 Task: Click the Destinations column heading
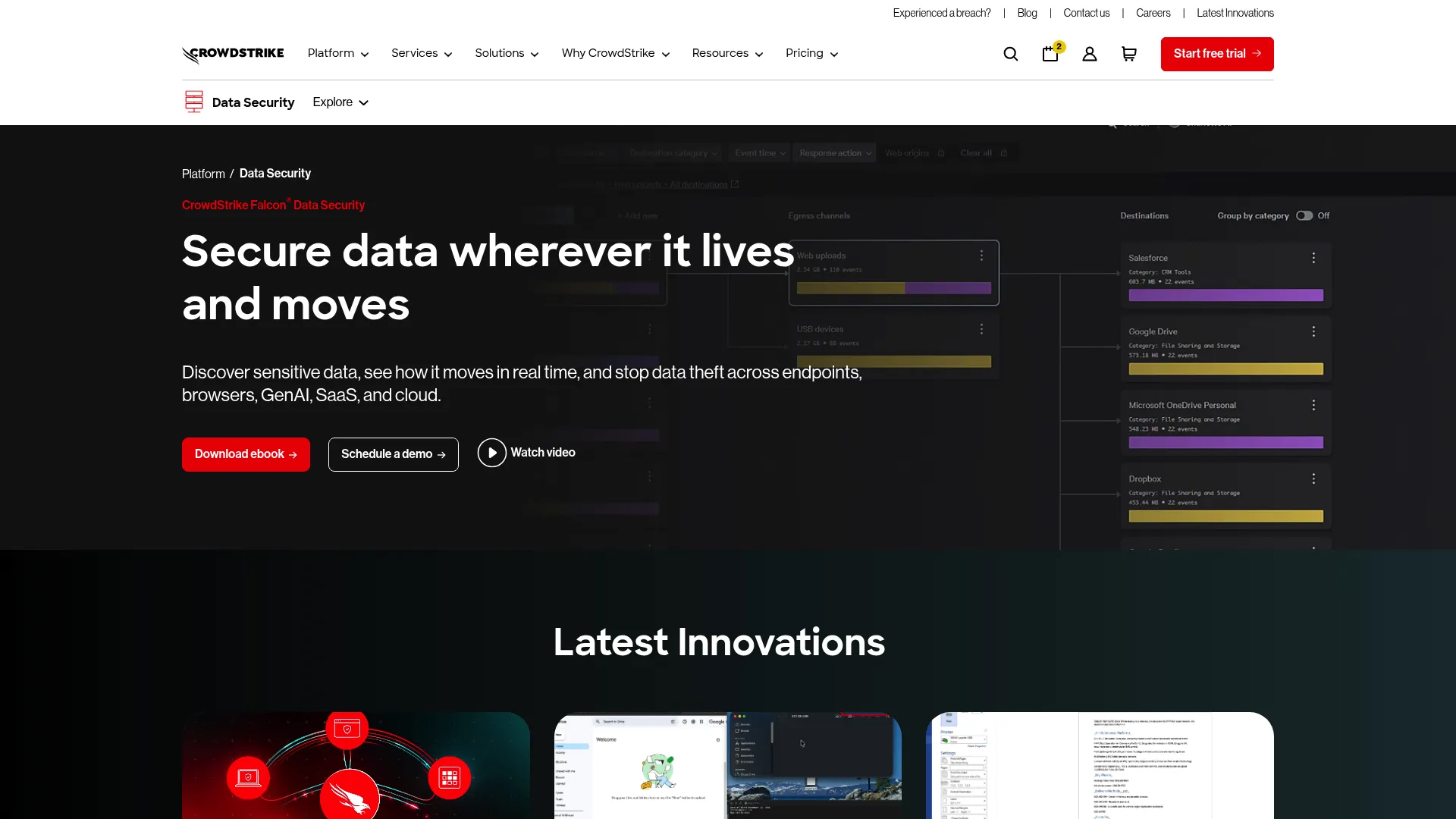pos(1144,216)
